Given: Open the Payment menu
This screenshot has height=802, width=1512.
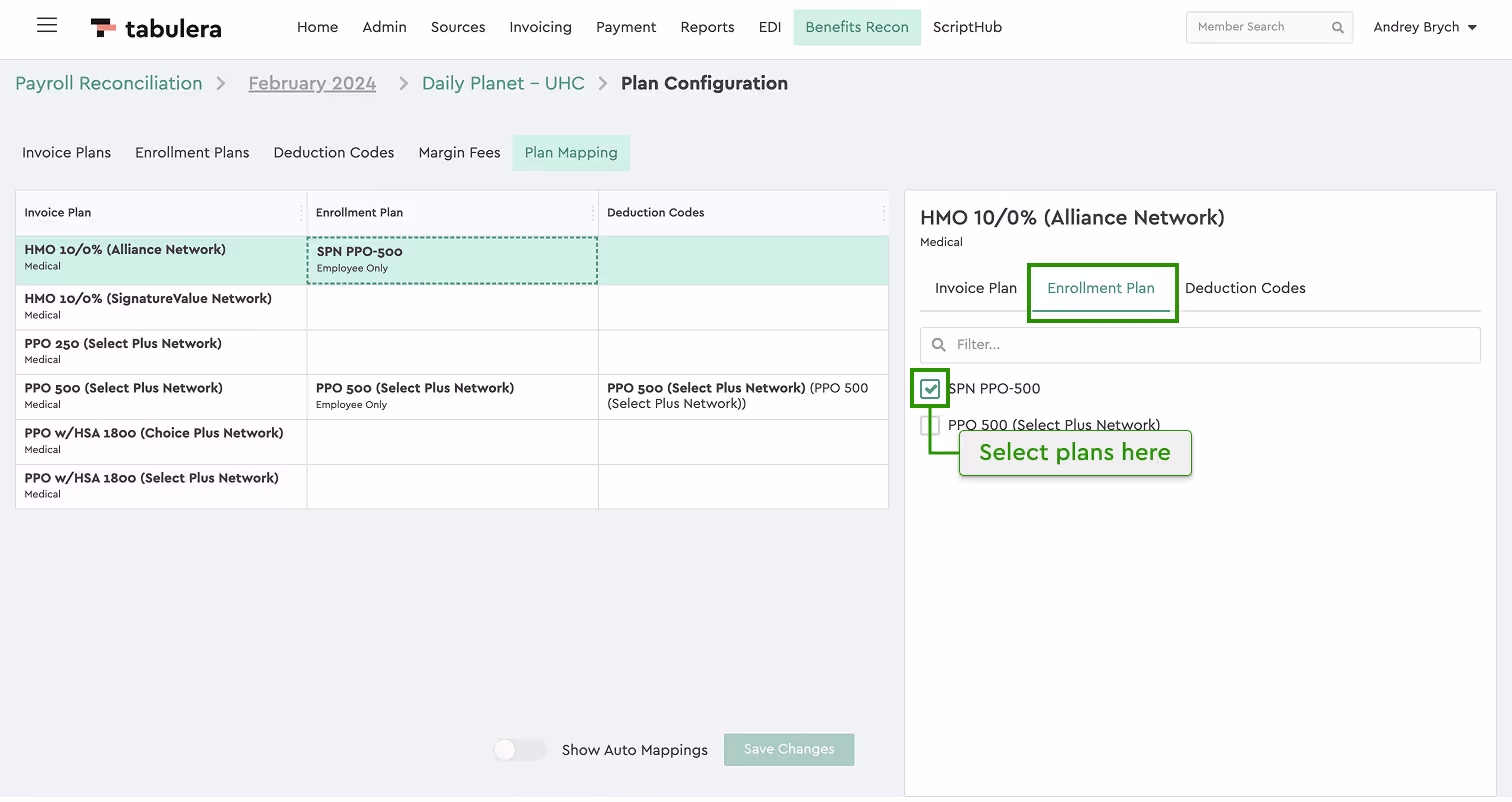Looking at the screenshot, I should (626, 27).
